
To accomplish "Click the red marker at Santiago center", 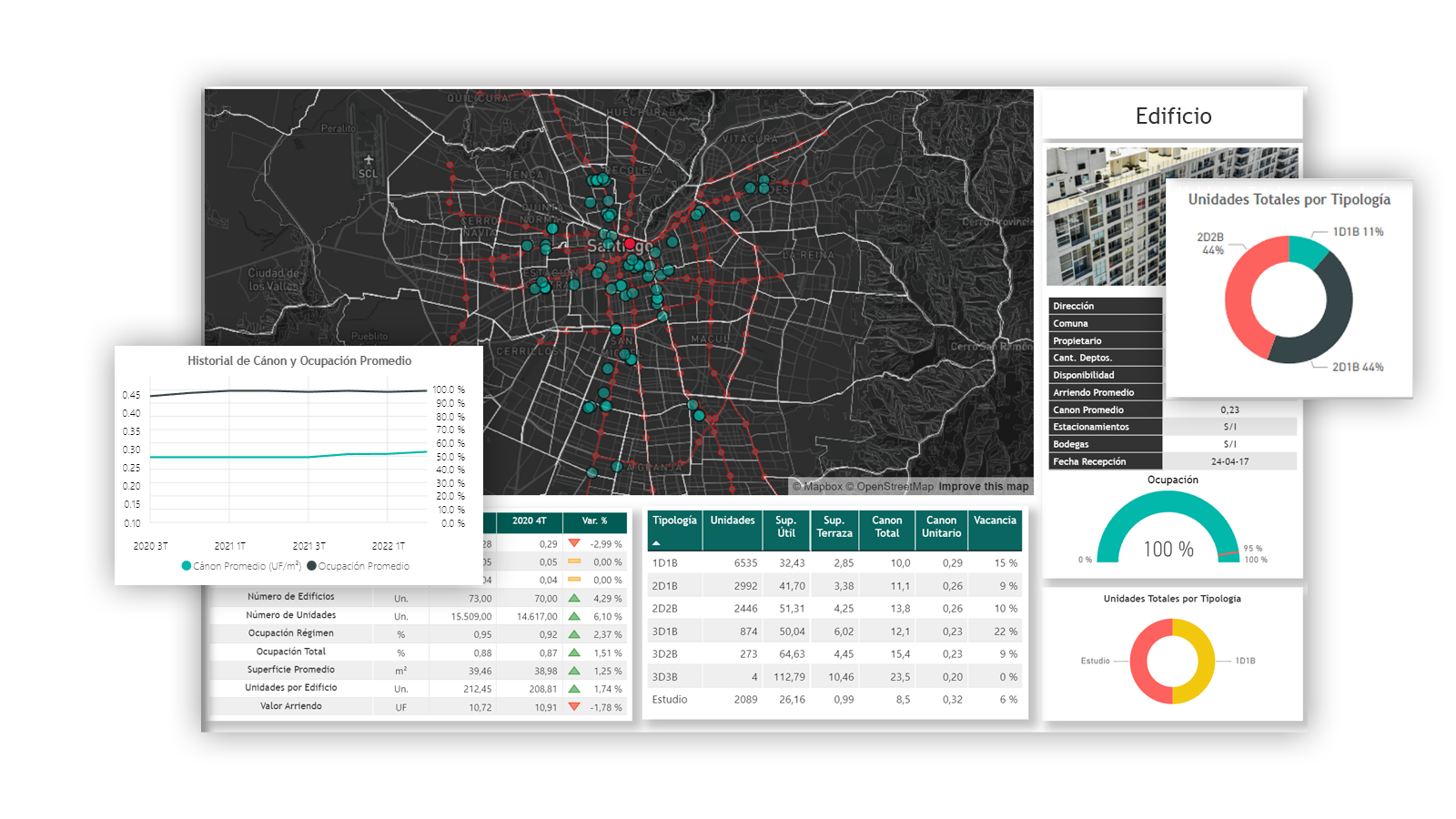I will 630,244.
